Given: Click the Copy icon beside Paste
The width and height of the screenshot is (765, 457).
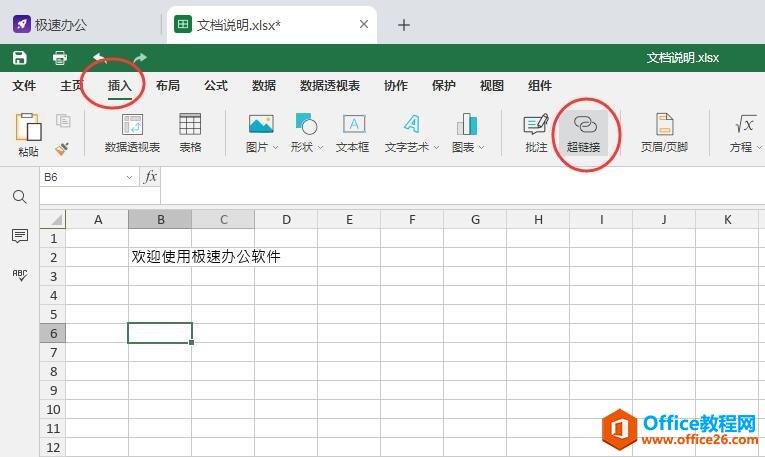Looking at the screenshot, I should click(63, 120).
